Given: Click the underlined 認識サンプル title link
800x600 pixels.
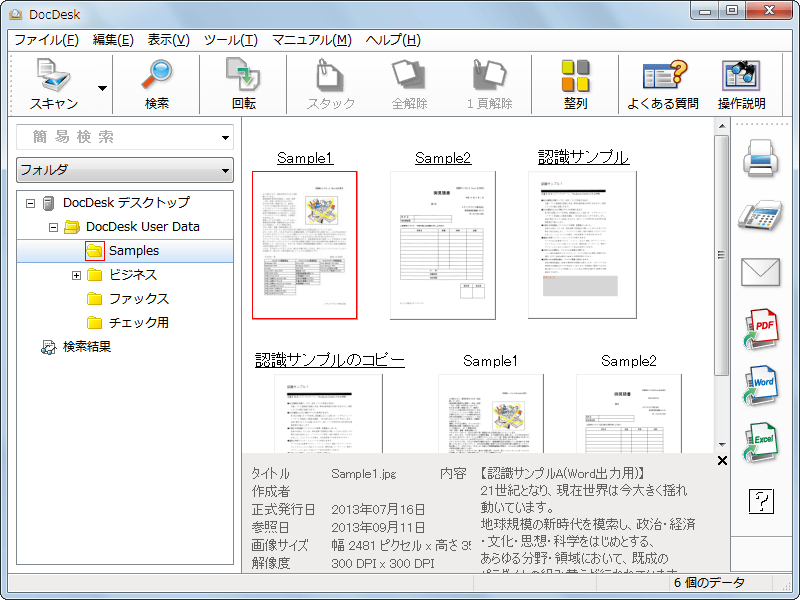Looking at the screenshot, I should pyautogui.click(x=583, y=157).
